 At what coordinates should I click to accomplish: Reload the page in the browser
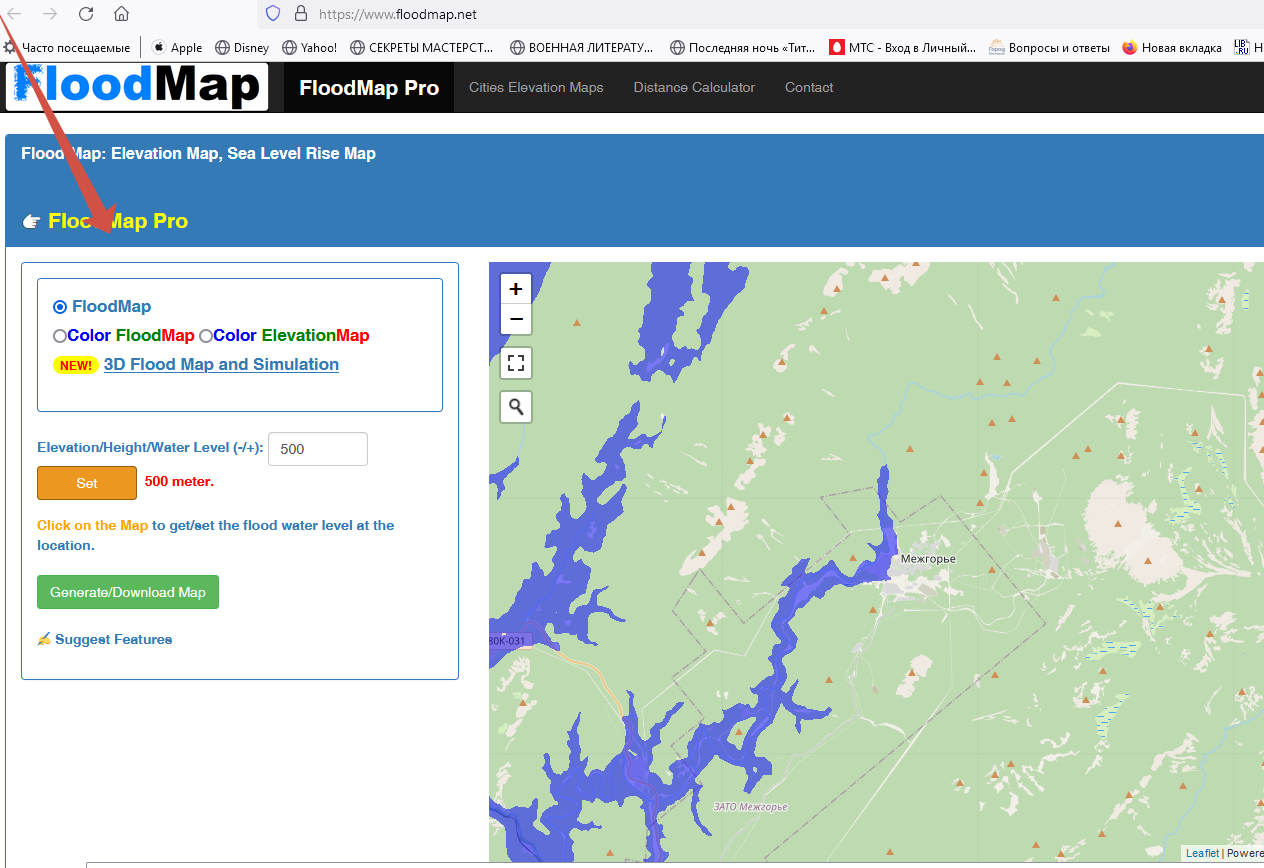pos(86,14)
